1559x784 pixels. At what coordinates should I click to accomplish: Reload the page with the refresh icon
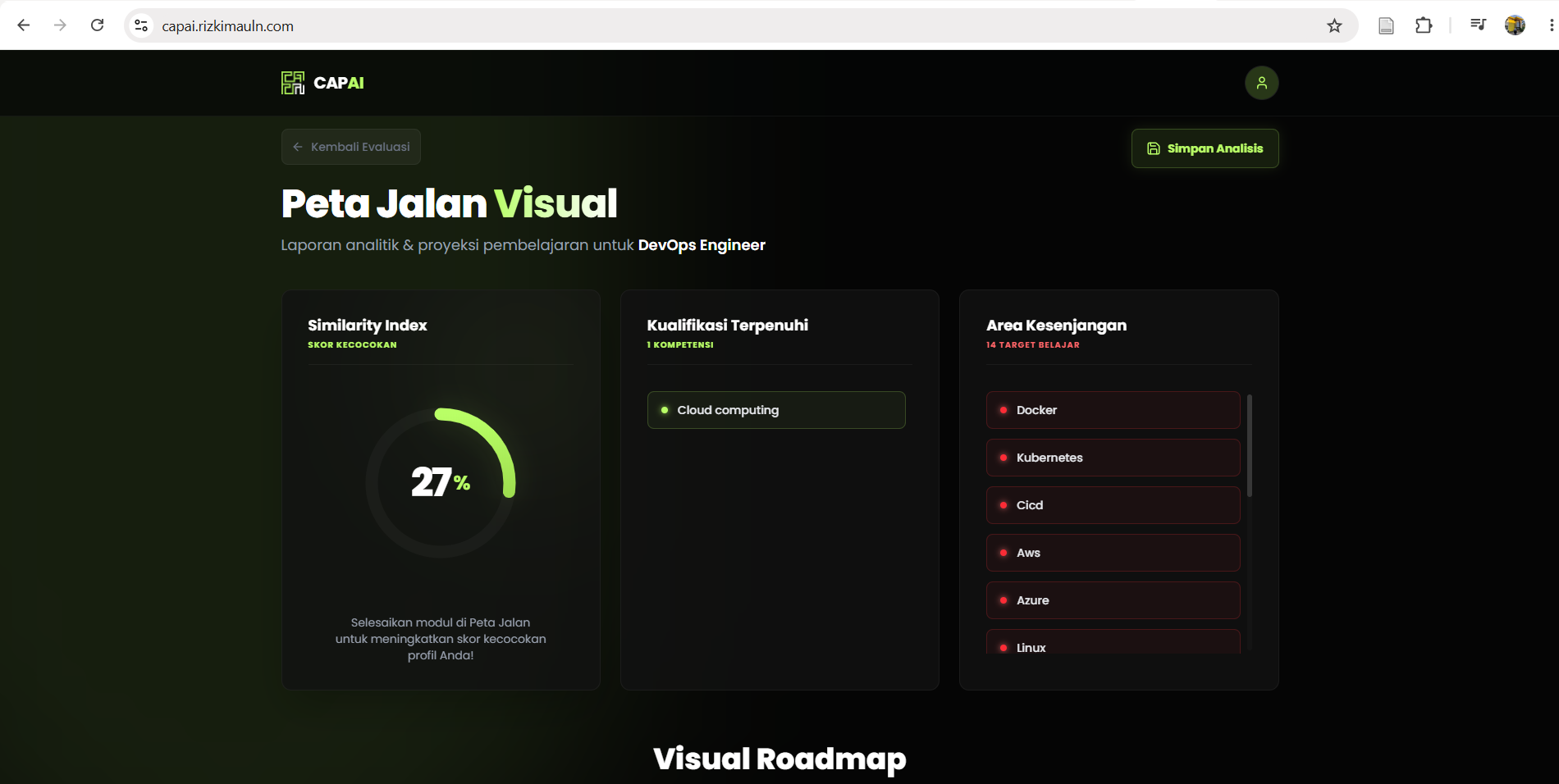tap(97, 25)
